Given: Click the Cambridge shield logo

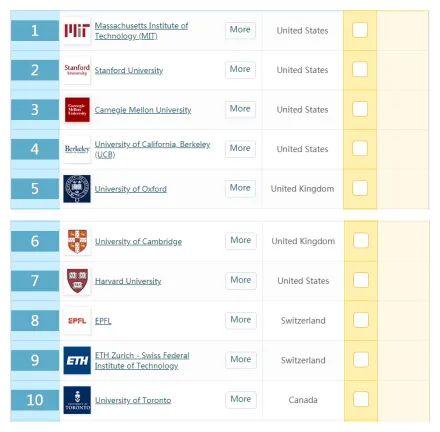Looking at the screenshot, I should pos(77,241).
